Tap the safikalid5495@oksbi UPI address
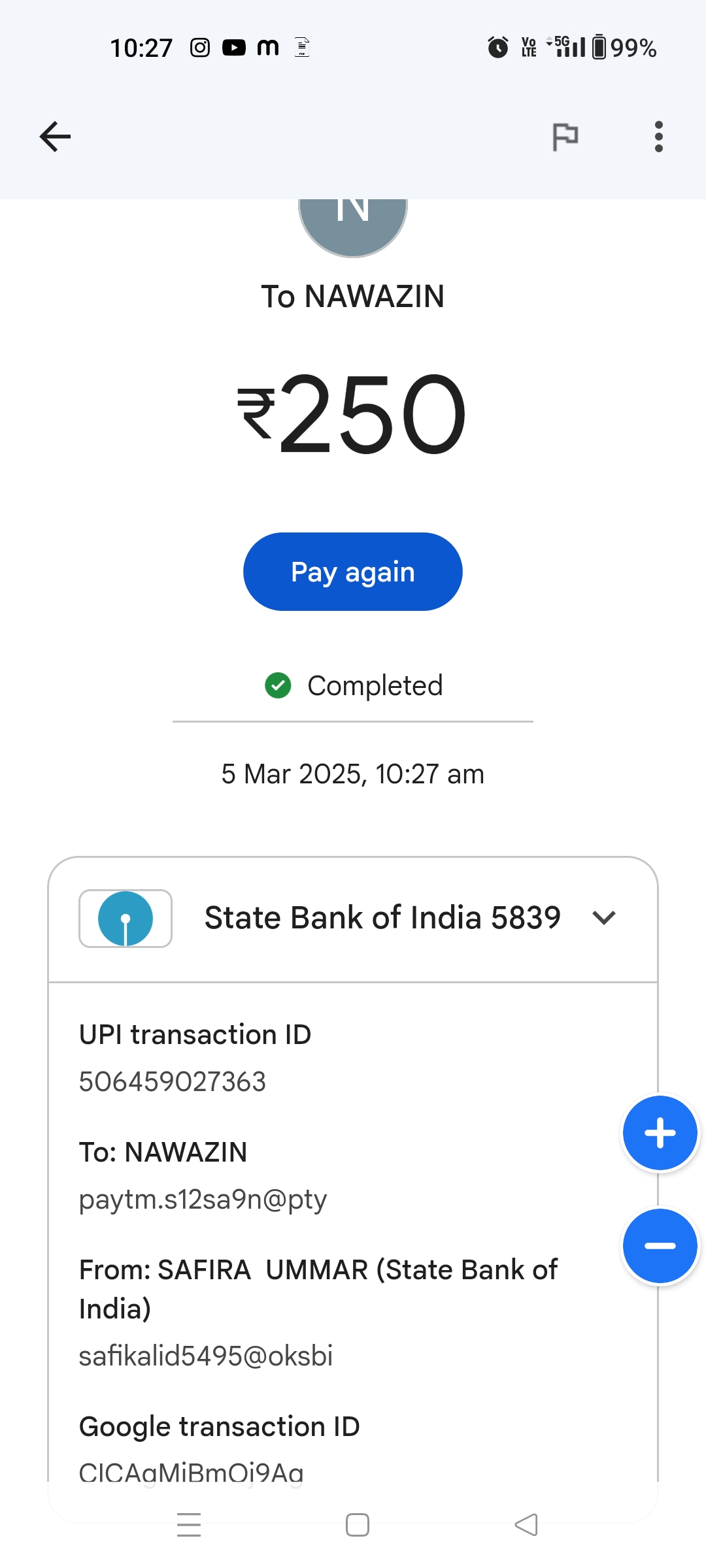The image size is (706, 1568). tap(206, 1356)
